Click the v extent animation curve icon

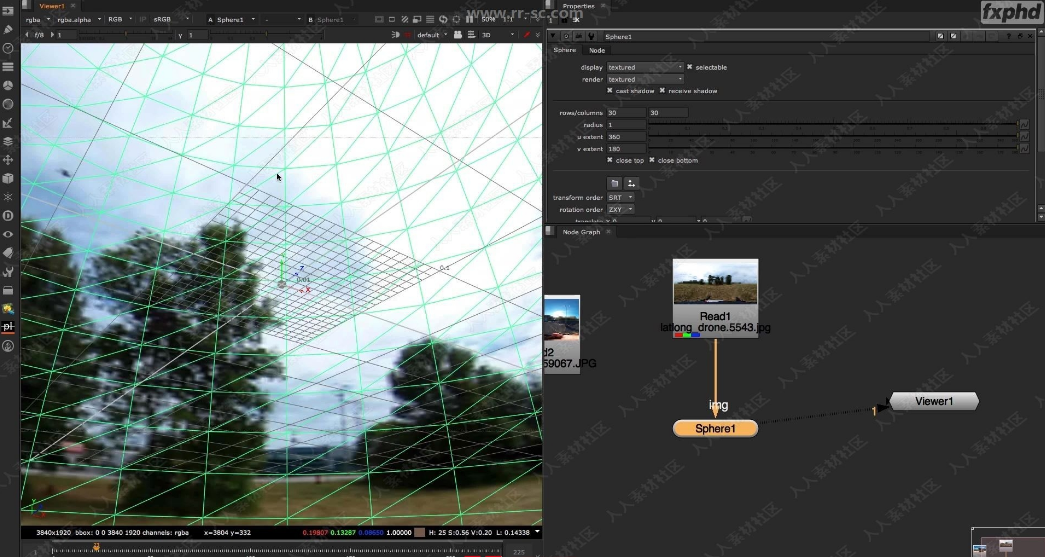coord(1024,149)
